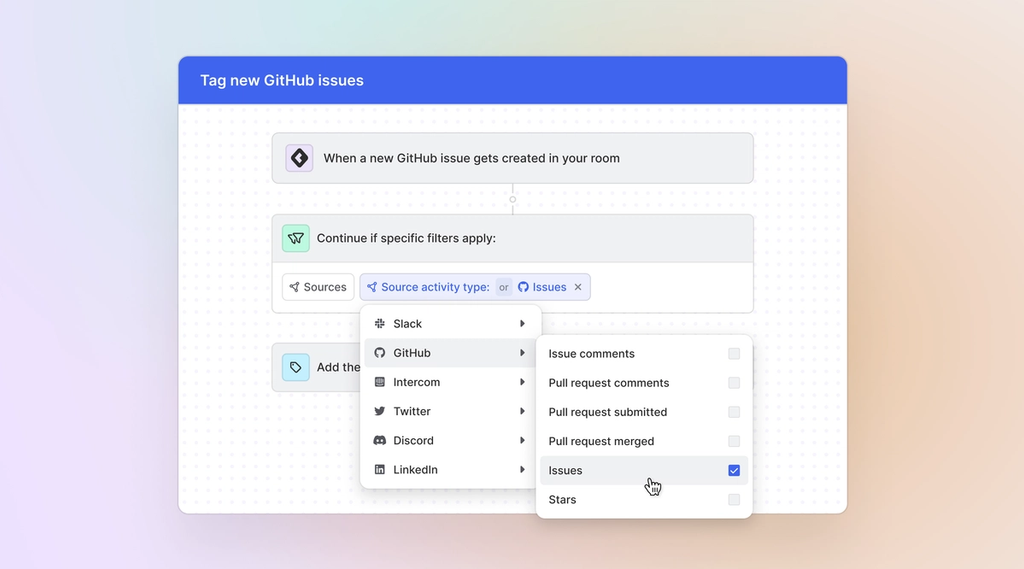Click 'Stars' option text
This screenshot has width=1024, height=569.
[562, 500]
